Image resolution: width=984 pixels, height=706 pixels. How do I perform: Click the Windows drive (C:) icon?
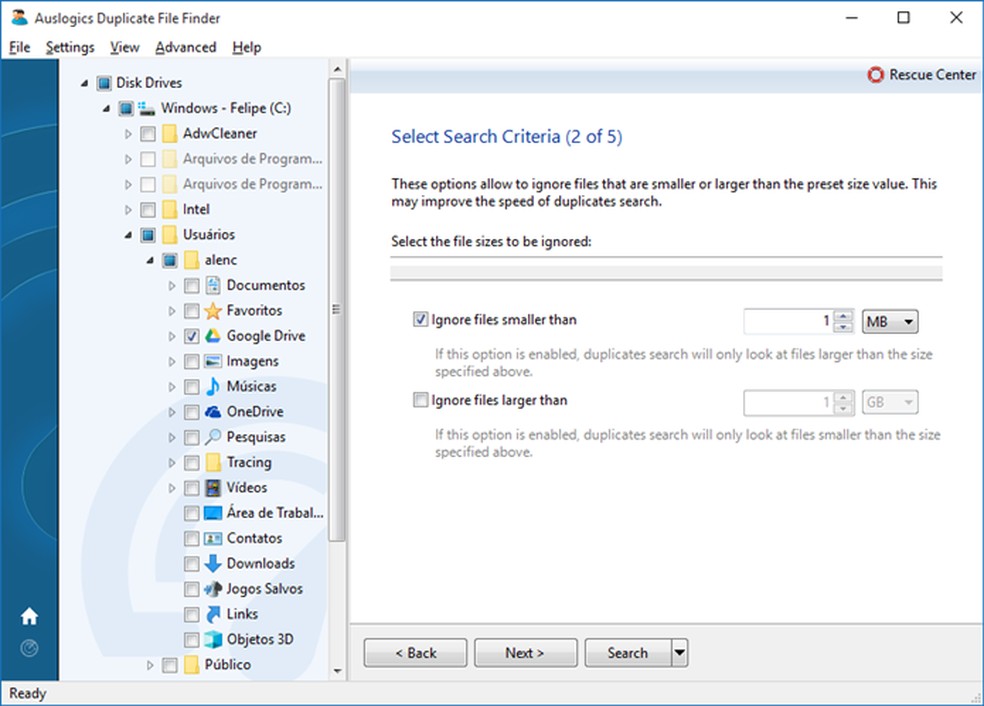(x=147, y=109)
